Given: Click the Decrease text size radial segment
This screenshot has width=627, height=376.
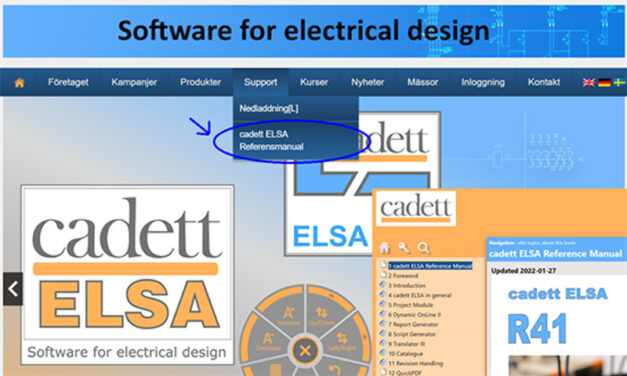Looking at the screenshot, I should click(x=267, y=343).
